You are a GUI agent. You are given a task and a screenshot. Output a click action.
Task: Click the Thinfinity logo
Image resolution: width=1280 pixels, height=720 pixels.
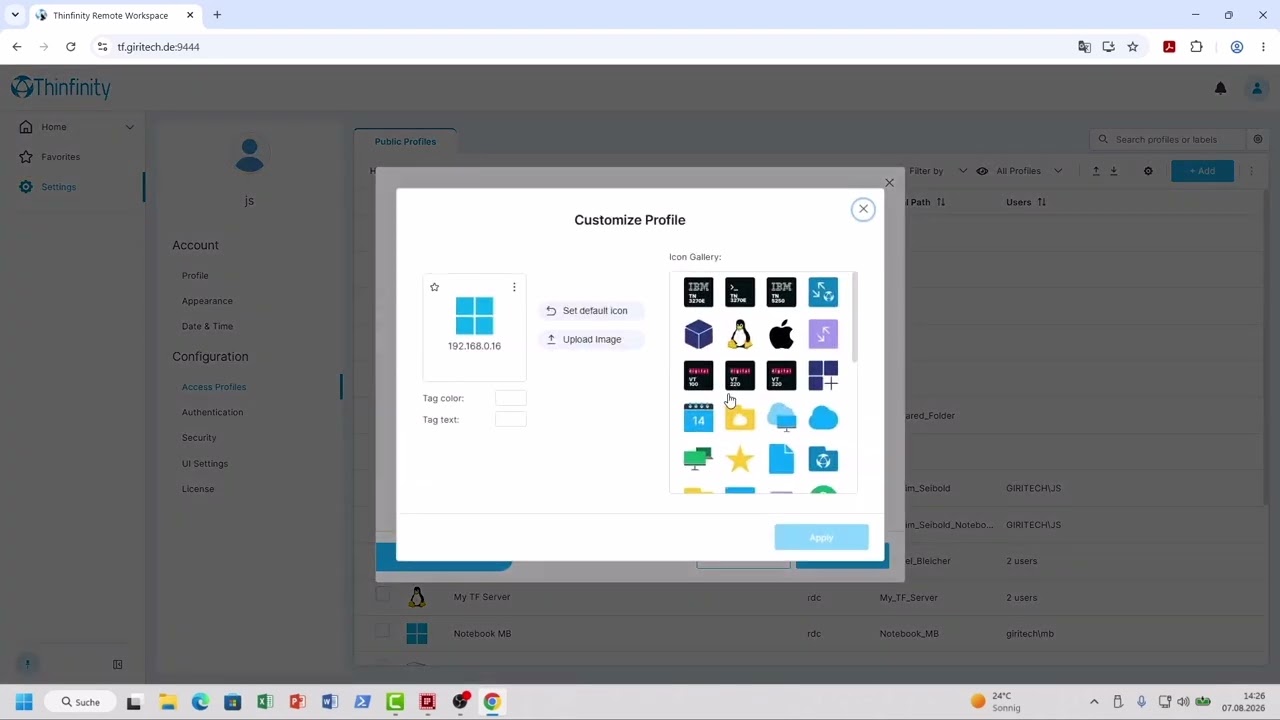pyautogui.click(x=61, y=88)
